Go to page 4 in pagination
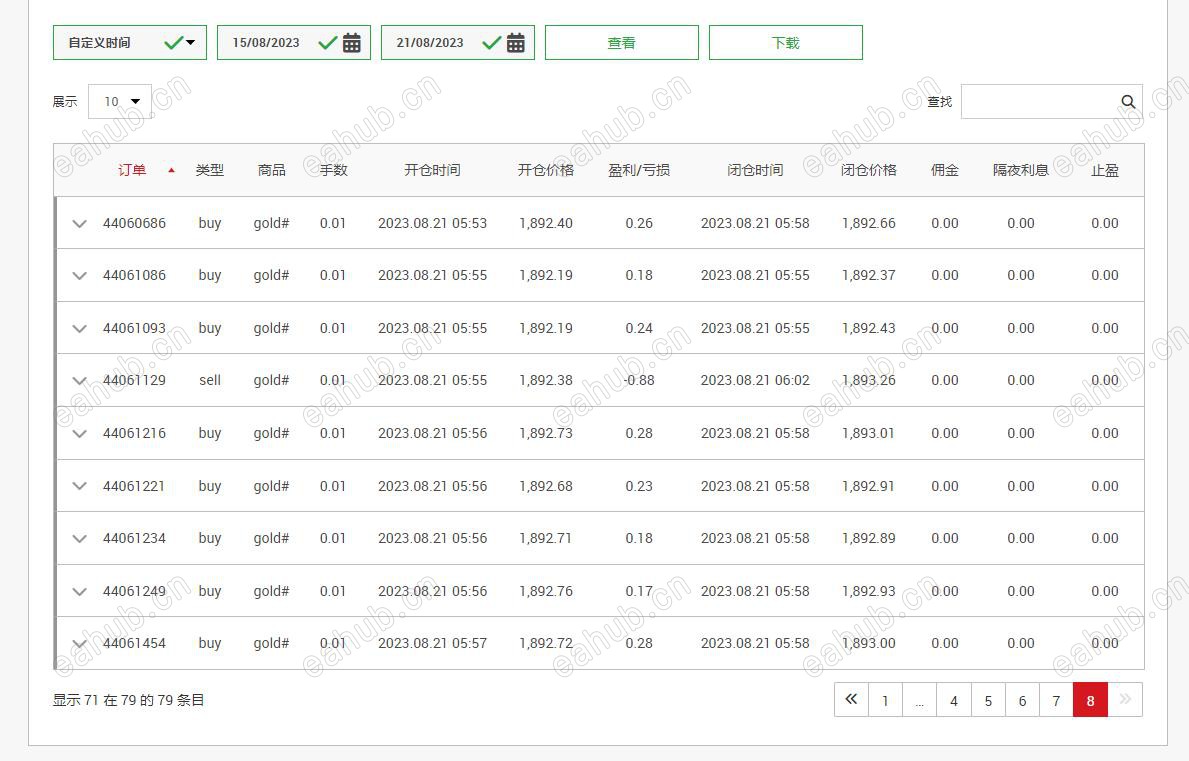Screen dimensions: 1189x761 coord(954,700)
